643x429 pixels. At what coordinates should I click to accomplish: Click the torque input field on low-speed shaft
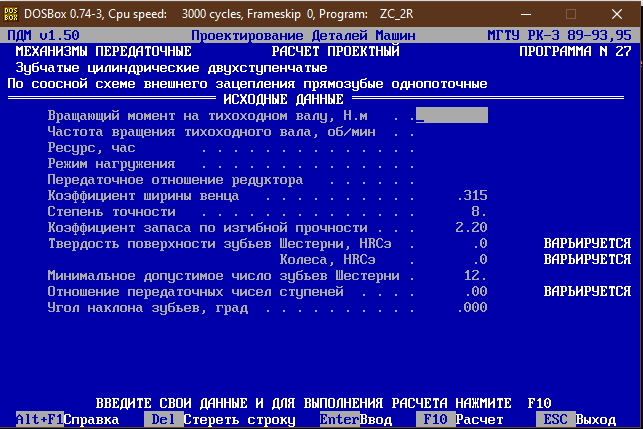pos(451,115)
